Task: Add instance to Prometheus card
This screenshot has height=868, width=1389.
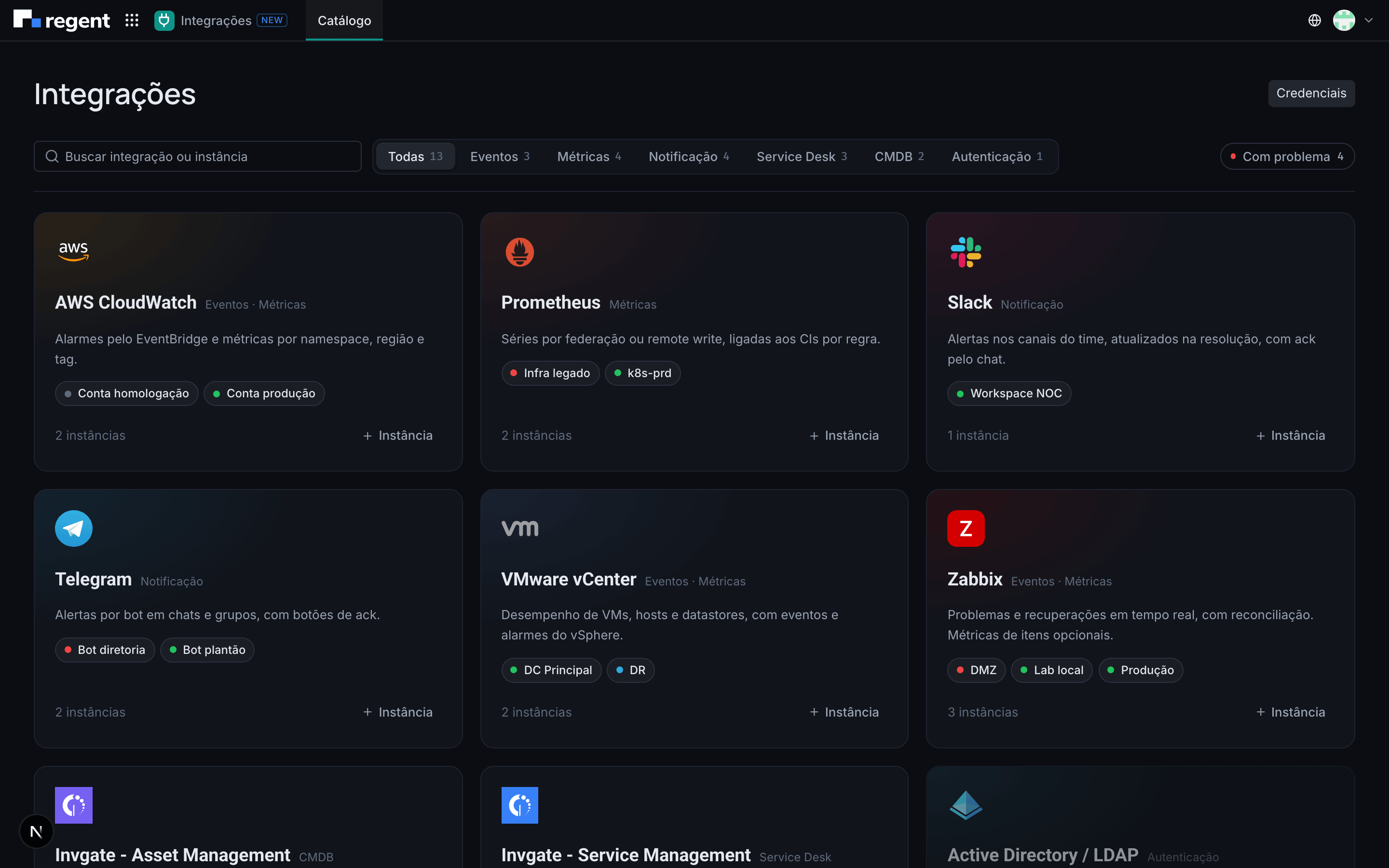Action: click(x=844, y=436)
